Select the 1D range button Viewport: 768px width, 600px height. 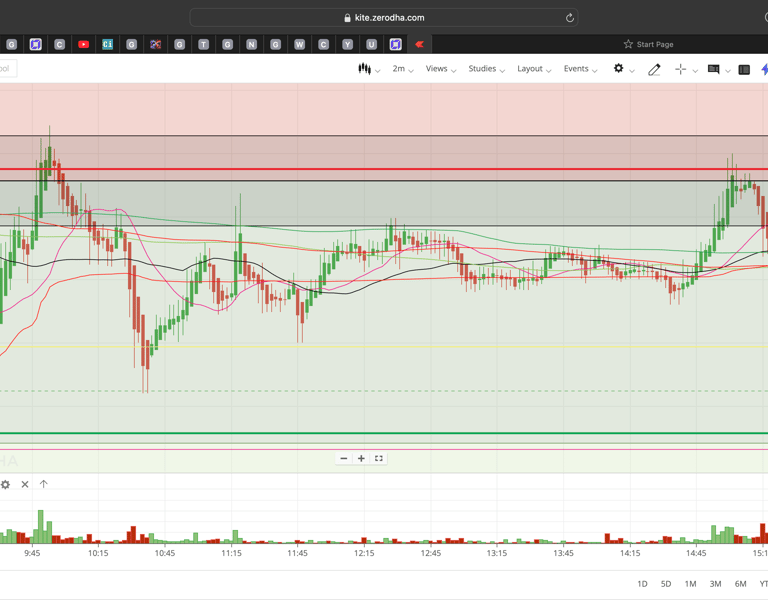[642, 584]
